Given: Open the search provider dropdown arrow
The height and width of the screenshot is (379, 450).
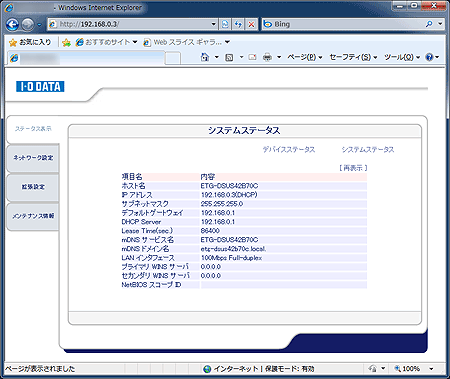Looking at the screenshot, I should 440,24.
